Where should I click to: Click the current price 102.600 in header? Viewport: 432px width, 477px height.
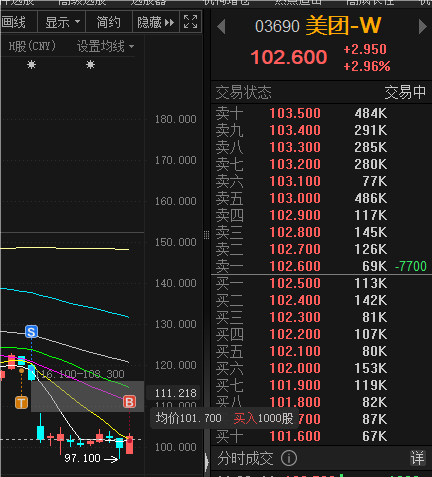(x=289, y=57)
